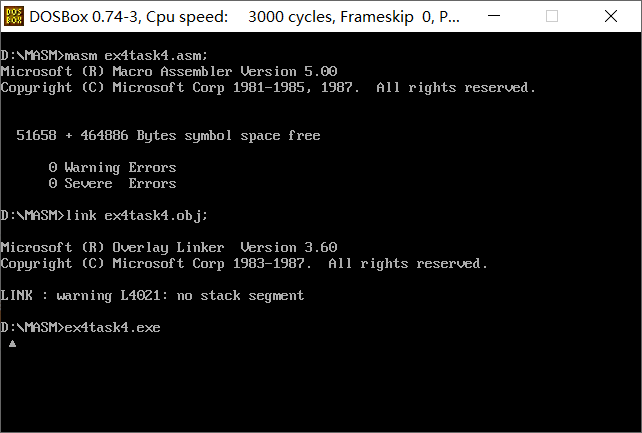The width and height of the screenshot is (642, 433).
Task: Click the 0 Warning Errors line
Action: pos(112,167)
